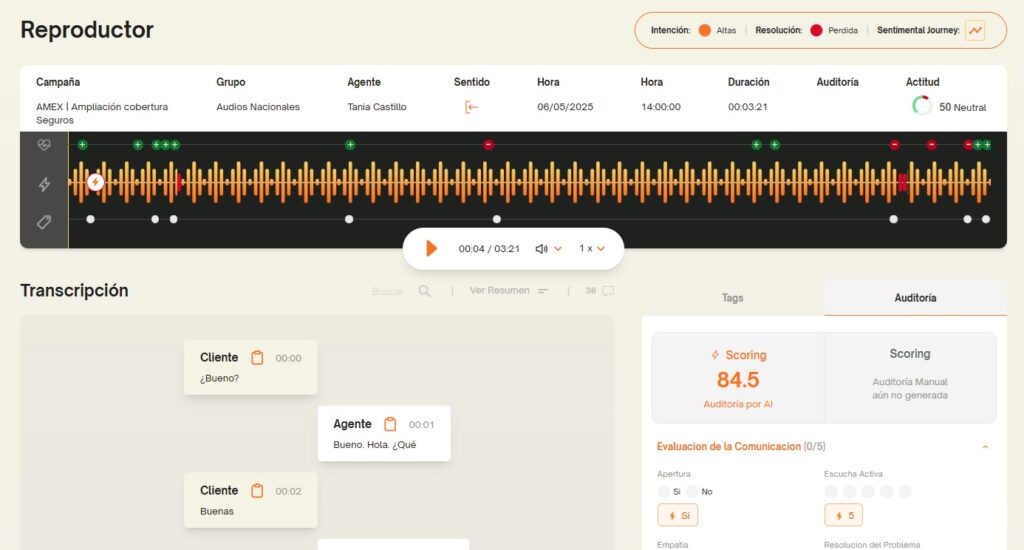The image size is (1024, 550).
Task: Click the orange Intención Altas indicator
Action: pyautogui.click(x=705, y=30)
